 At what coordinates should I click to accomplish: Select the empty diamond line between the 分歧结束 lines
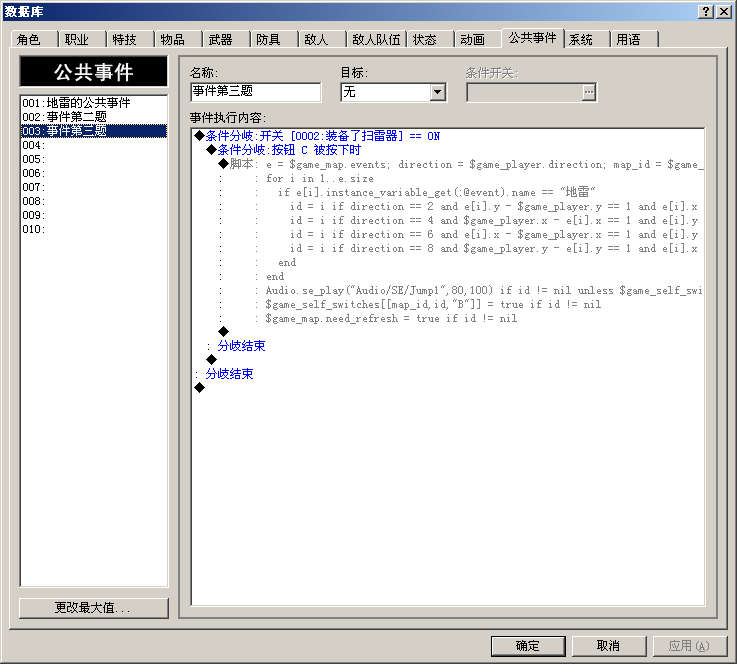point(448,360)
